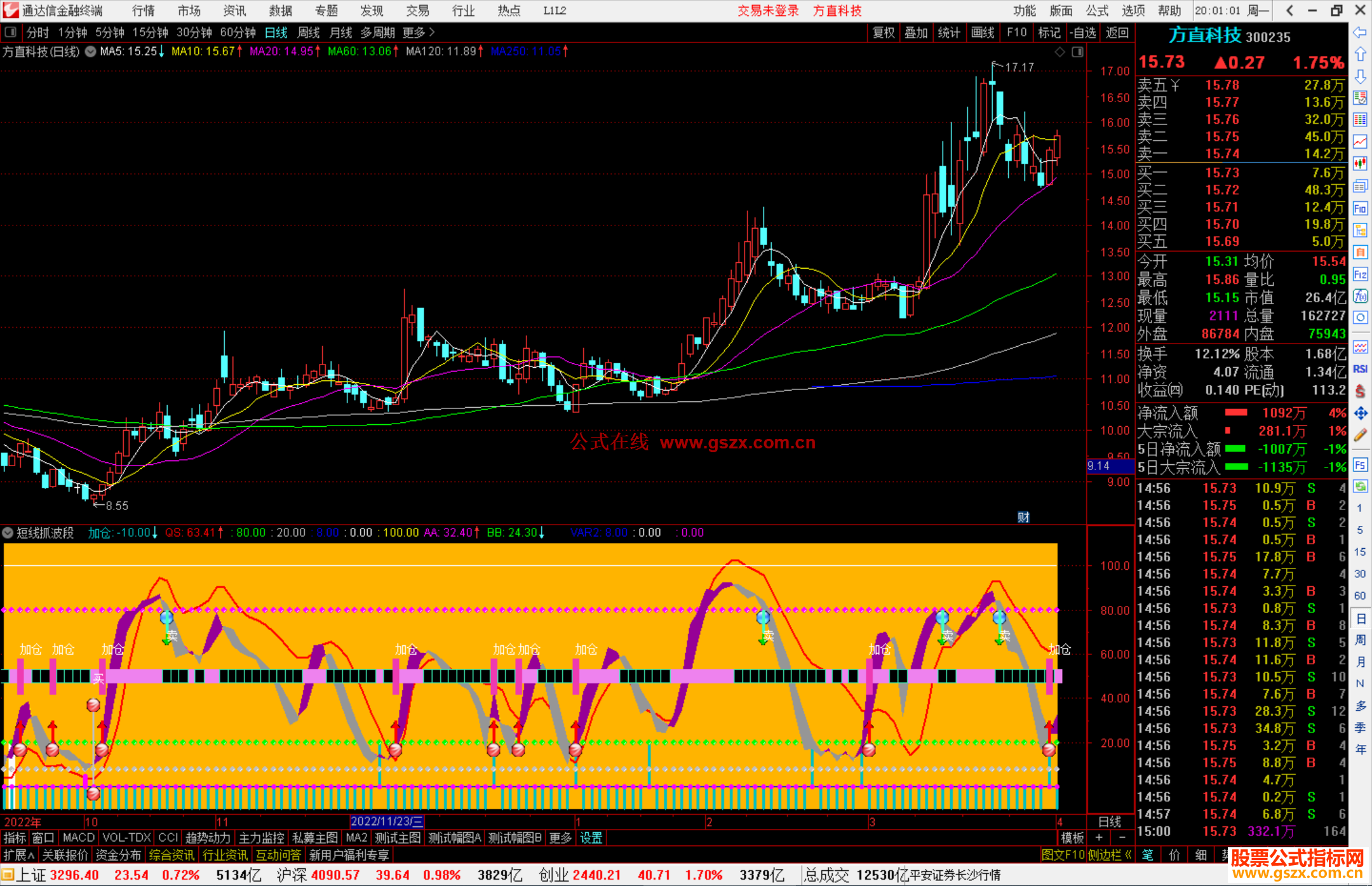Image resolution: width=1372 pixels, height=886 pixels.
Task: Open the 公式 menu
Action: coord(1097,10)
